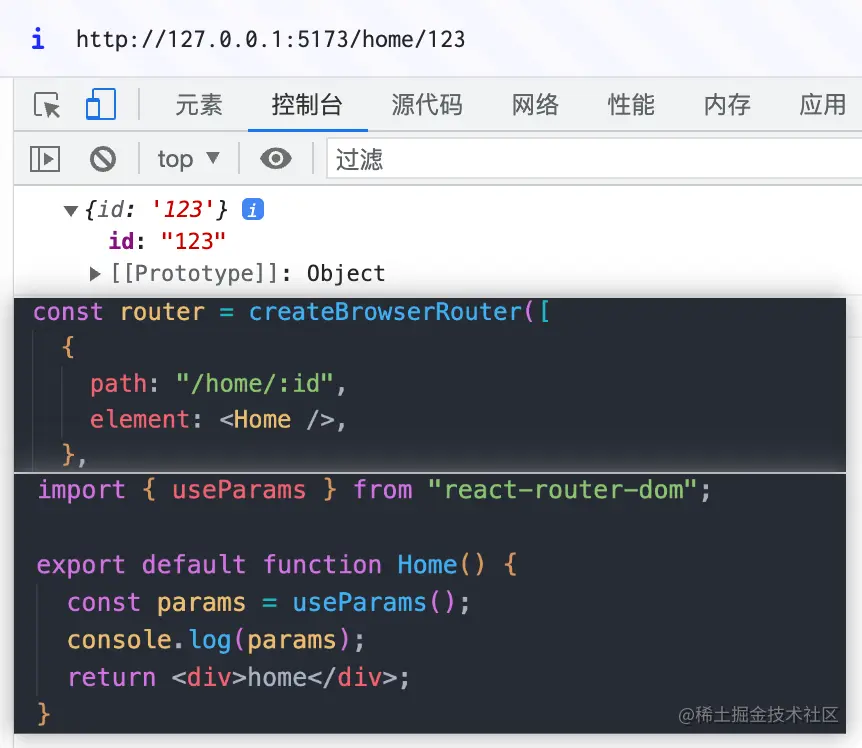The image size is (862, 748).
Task: Create a live expression with eye icon
Action: pyautogui.click(x=276, y=159)
